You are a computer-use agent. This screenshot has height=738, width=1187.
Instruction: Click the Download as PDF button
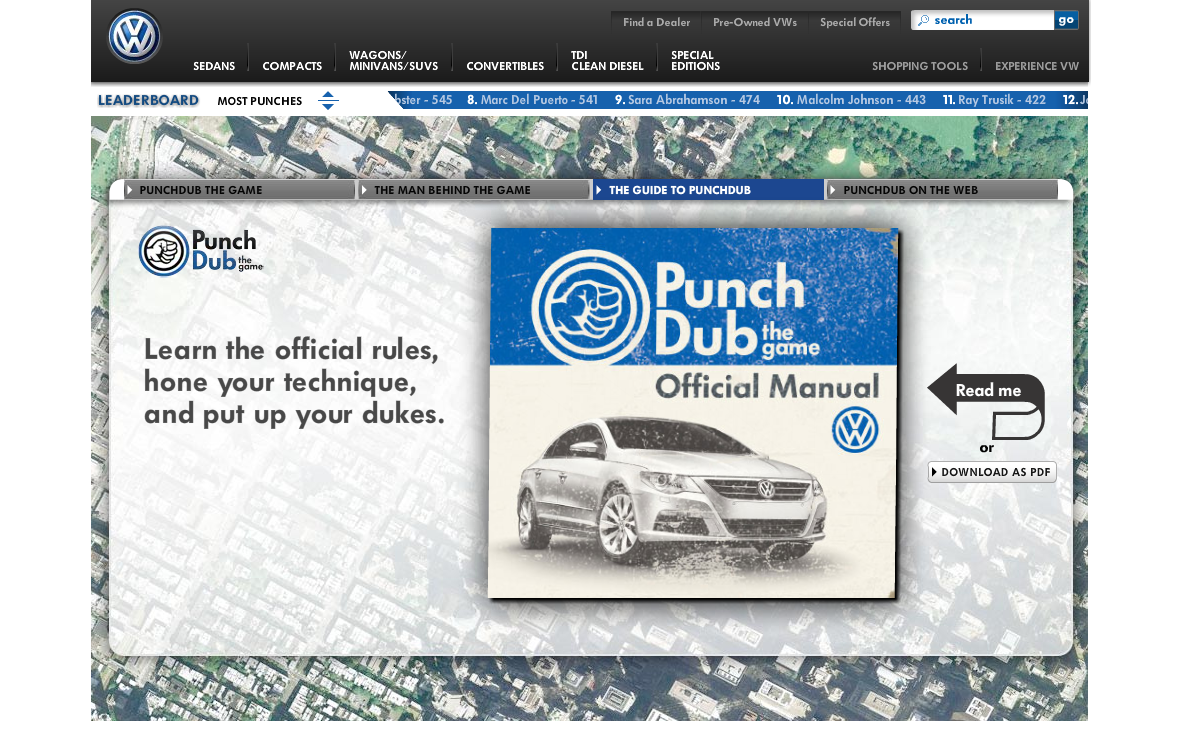(x=992, y=472)
